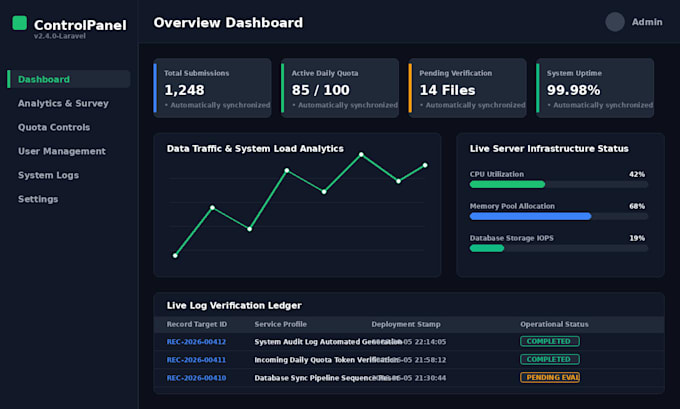Click the Deployment Stamp column header
The image size is (680, 409).
click(405, 324)
